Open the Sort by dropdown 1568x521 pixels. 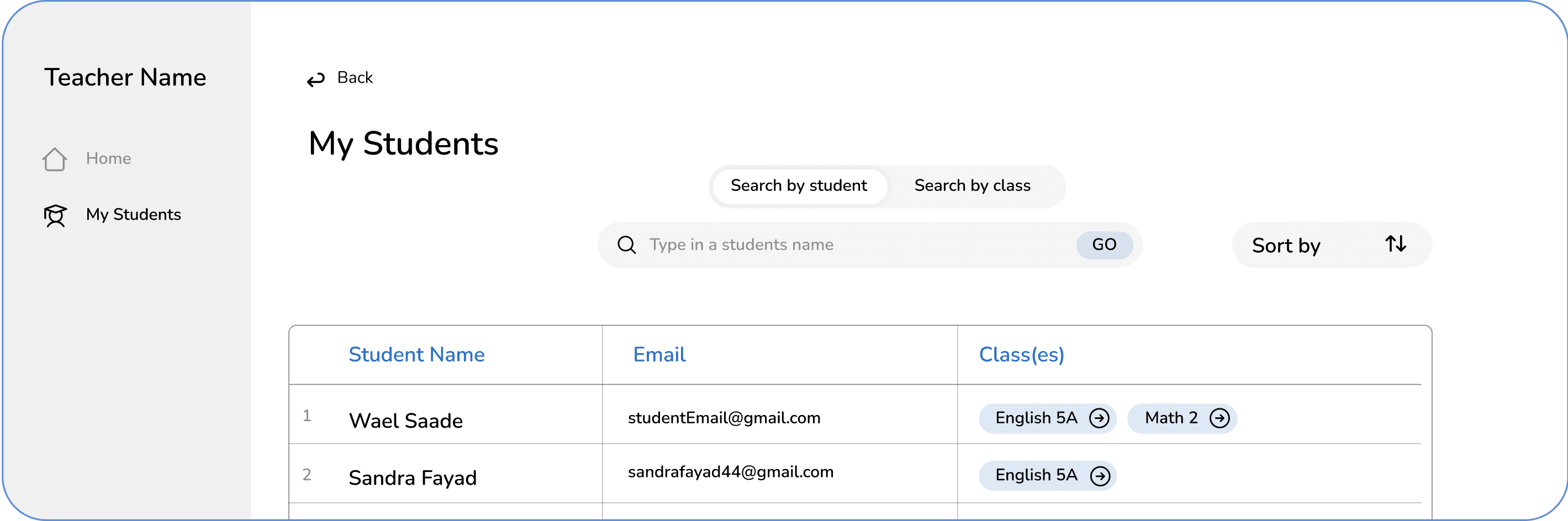[x=1332, y=245]
